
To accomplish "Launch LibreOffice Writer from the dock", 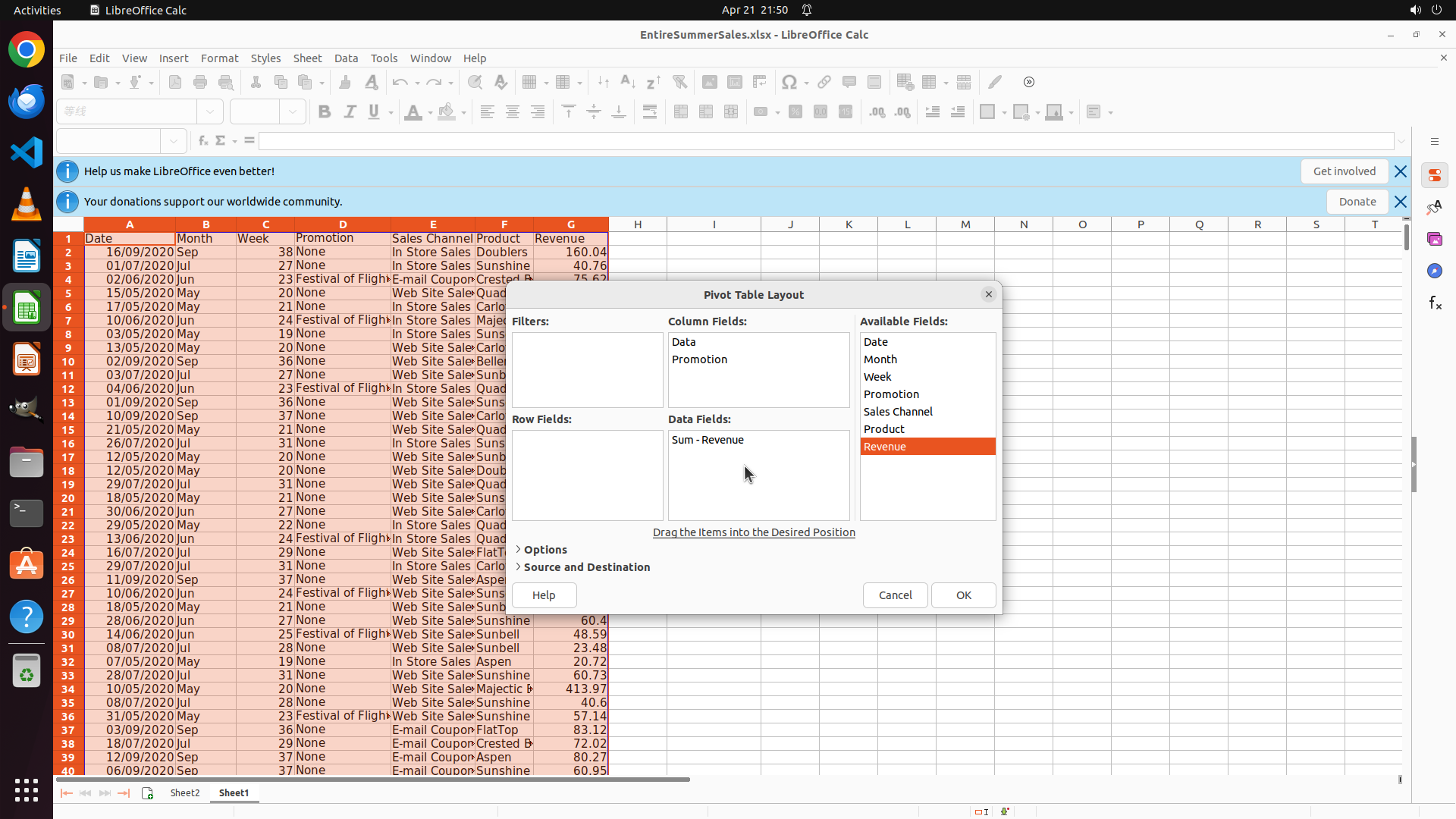I will (x=27, y=256).
